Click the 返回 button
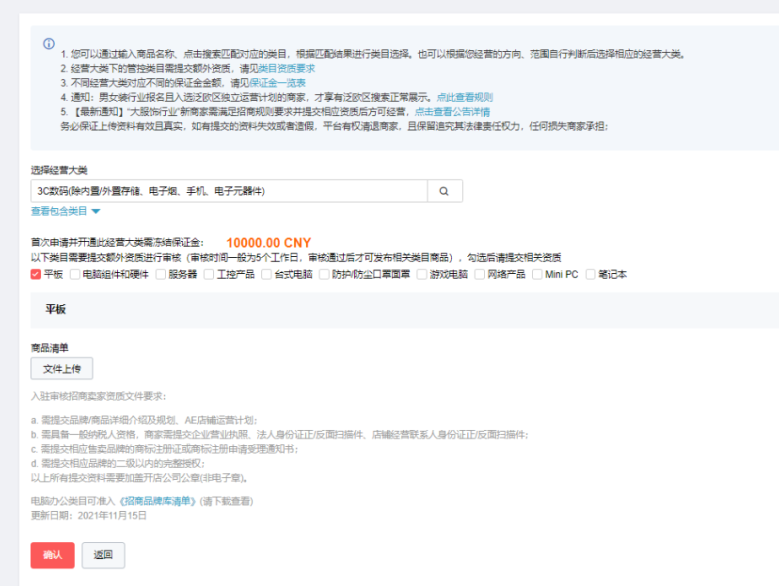 [x=103, y=555]
